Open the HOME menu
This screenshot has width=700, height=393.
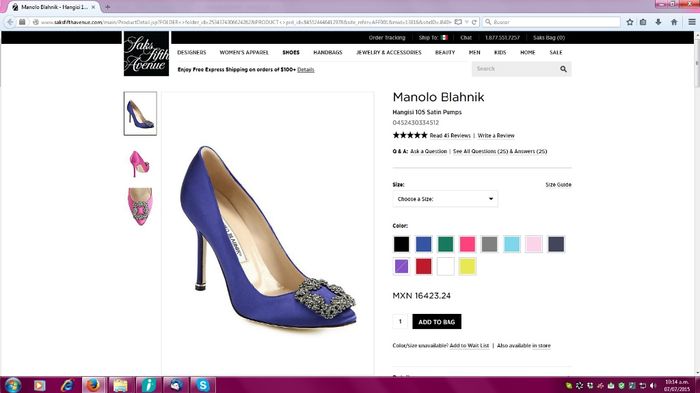(x=528, y=52)
